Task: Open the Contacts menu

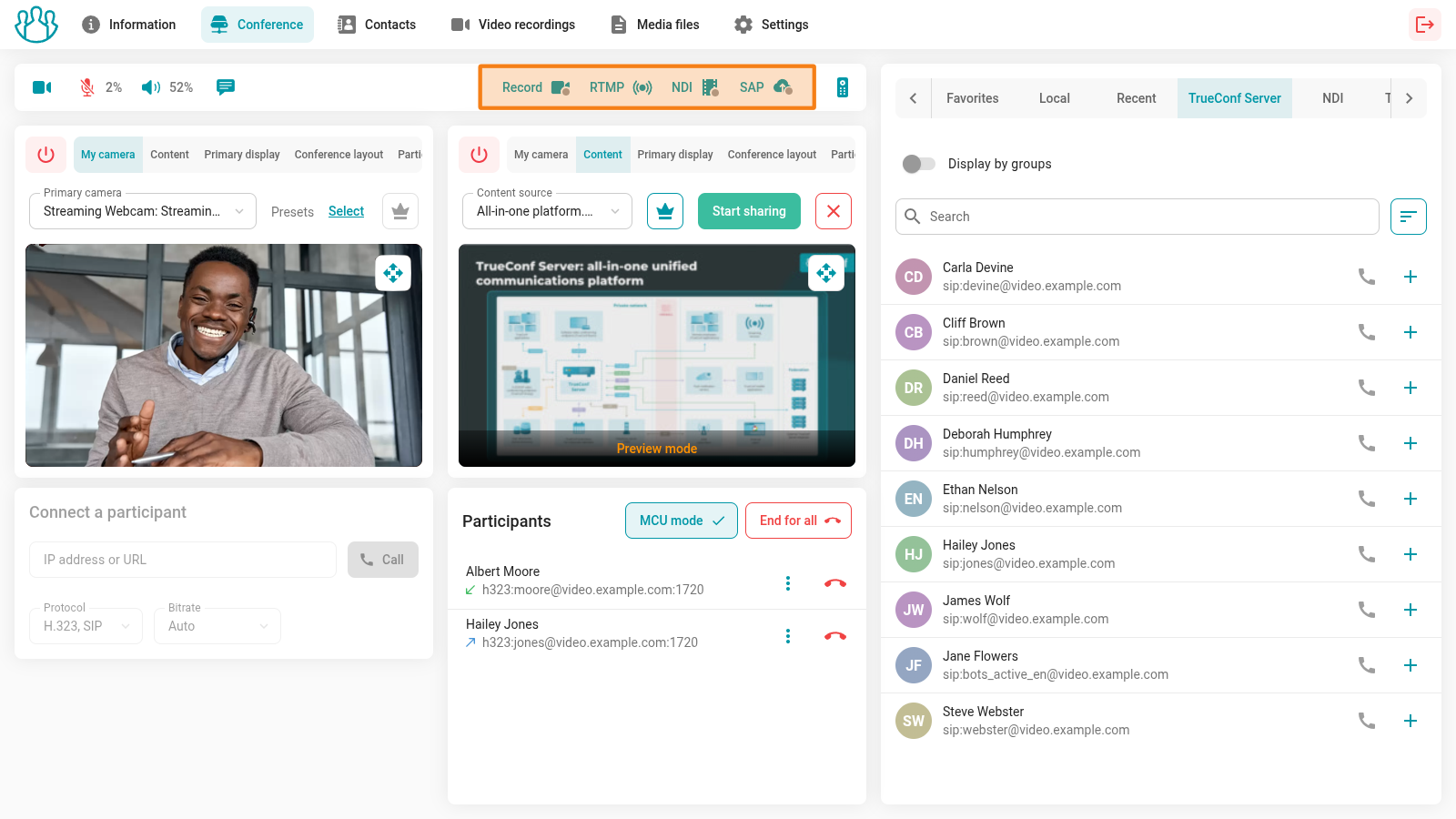Action: pos(377,25)
